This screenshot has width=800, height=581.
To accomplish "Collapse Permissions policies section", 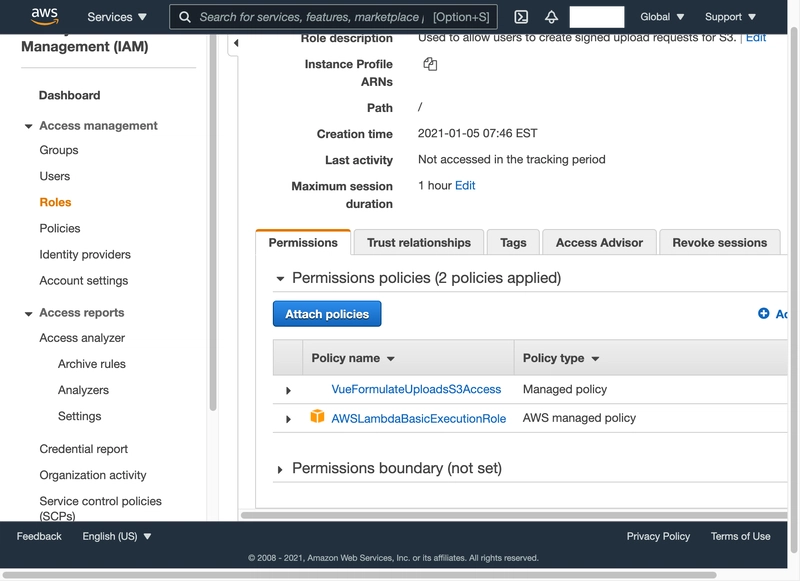I will tap(280, 279).
